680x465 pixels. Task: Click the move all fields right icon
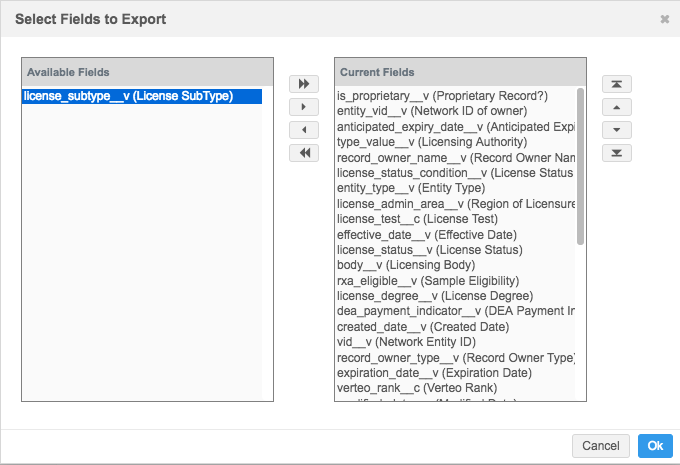[x=303, y=83]
